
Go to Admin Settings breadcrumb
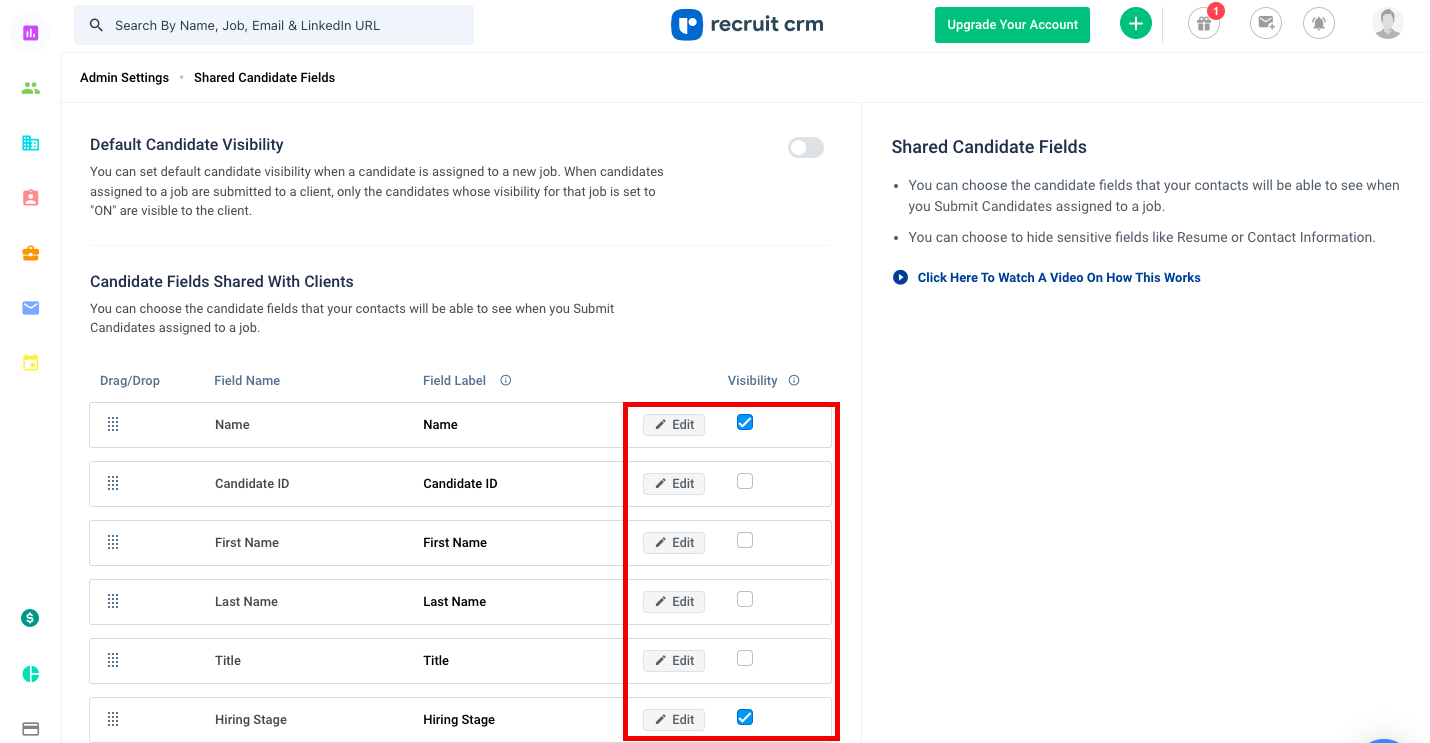tap(124, 78)
